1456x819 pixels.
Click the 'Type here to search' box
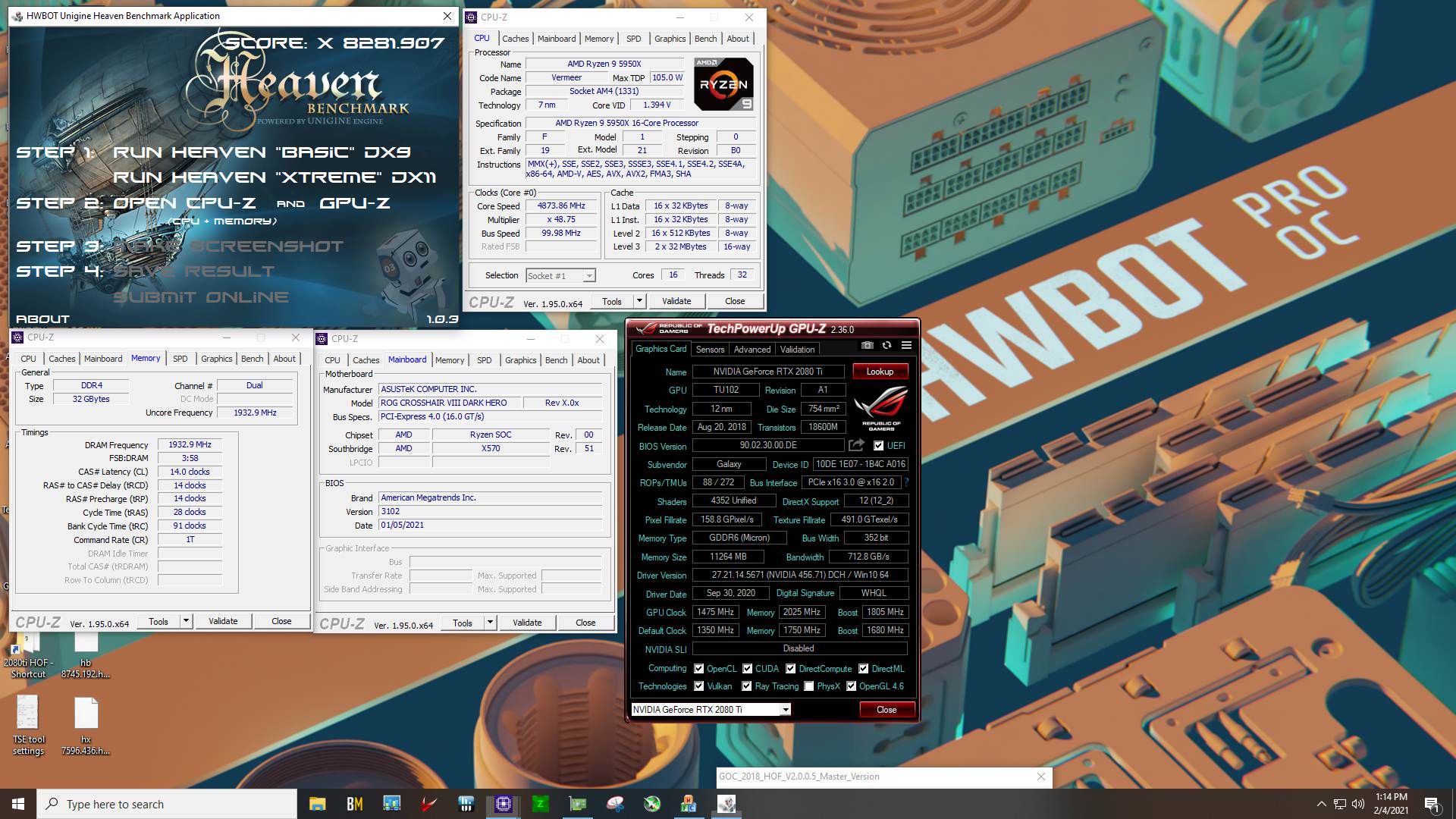pyautogui.click(x=167, y=804)
